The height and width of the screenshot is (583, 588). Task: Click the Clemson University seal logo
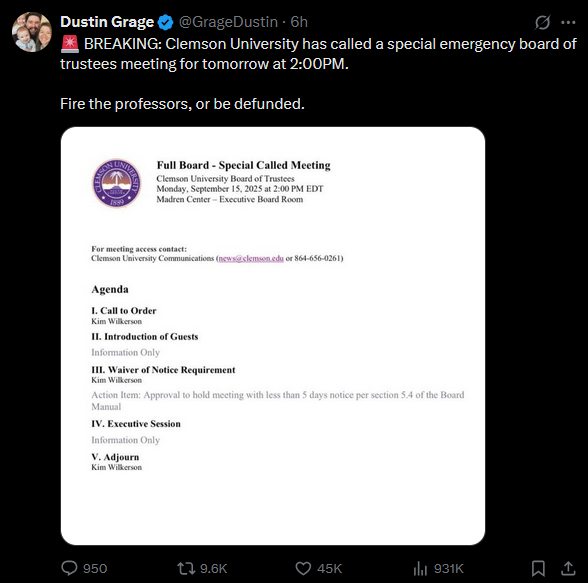[117, 183]
